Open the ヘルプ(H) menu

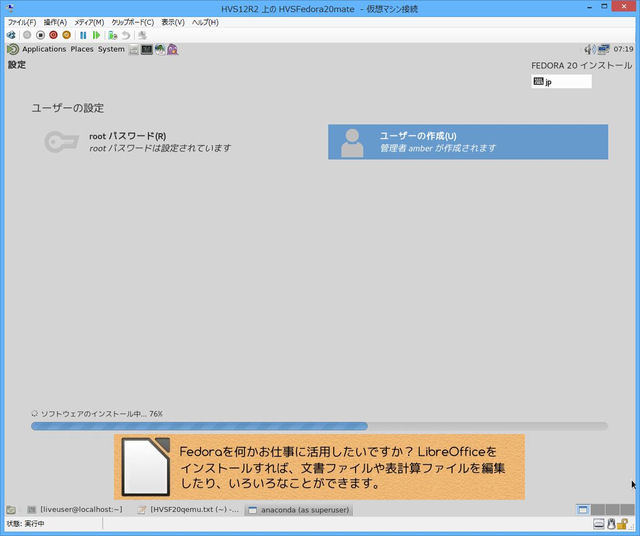pyautogui.click(x=205, y=22)
